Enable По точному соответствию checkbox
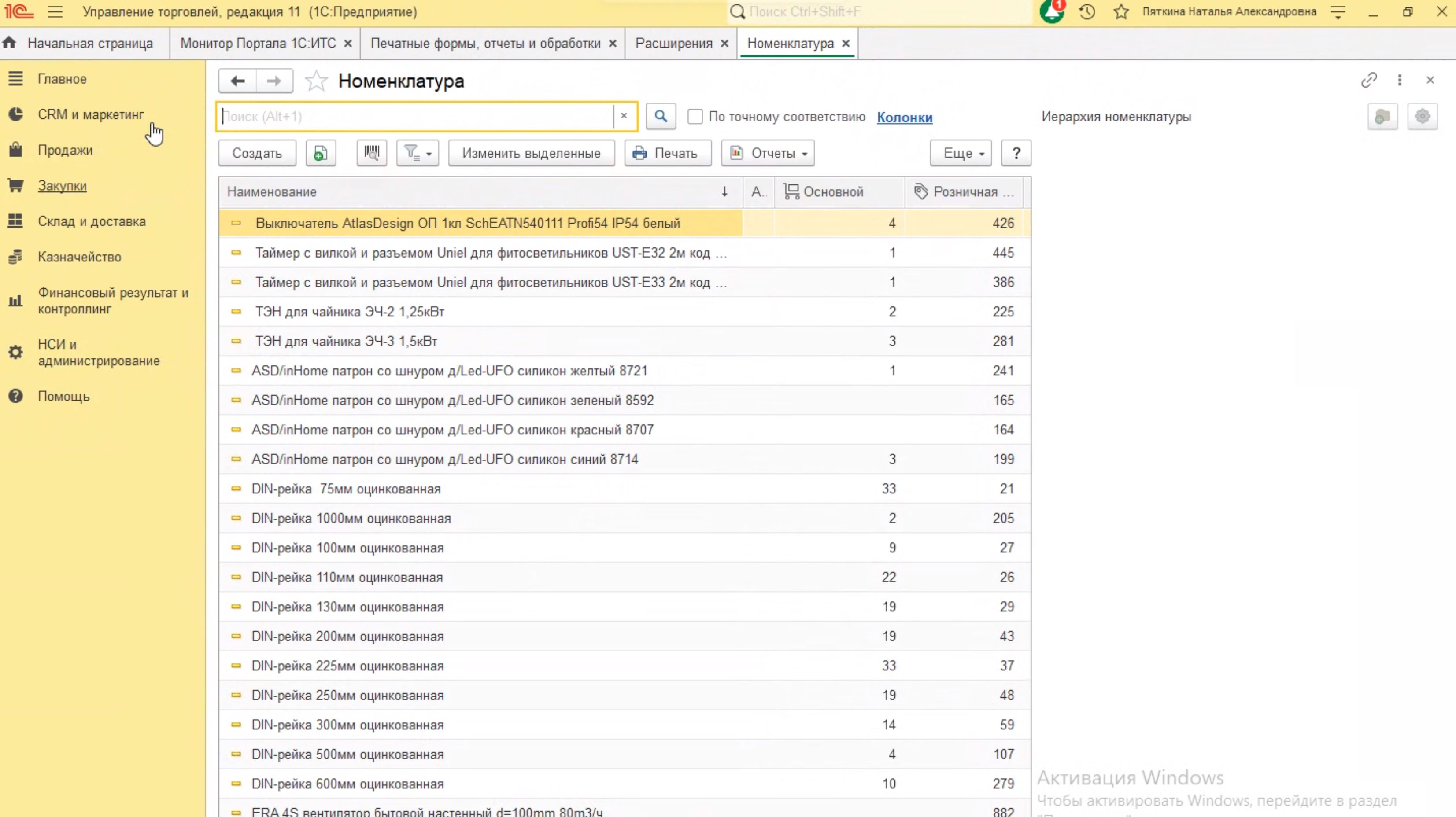 coord(695,117)
